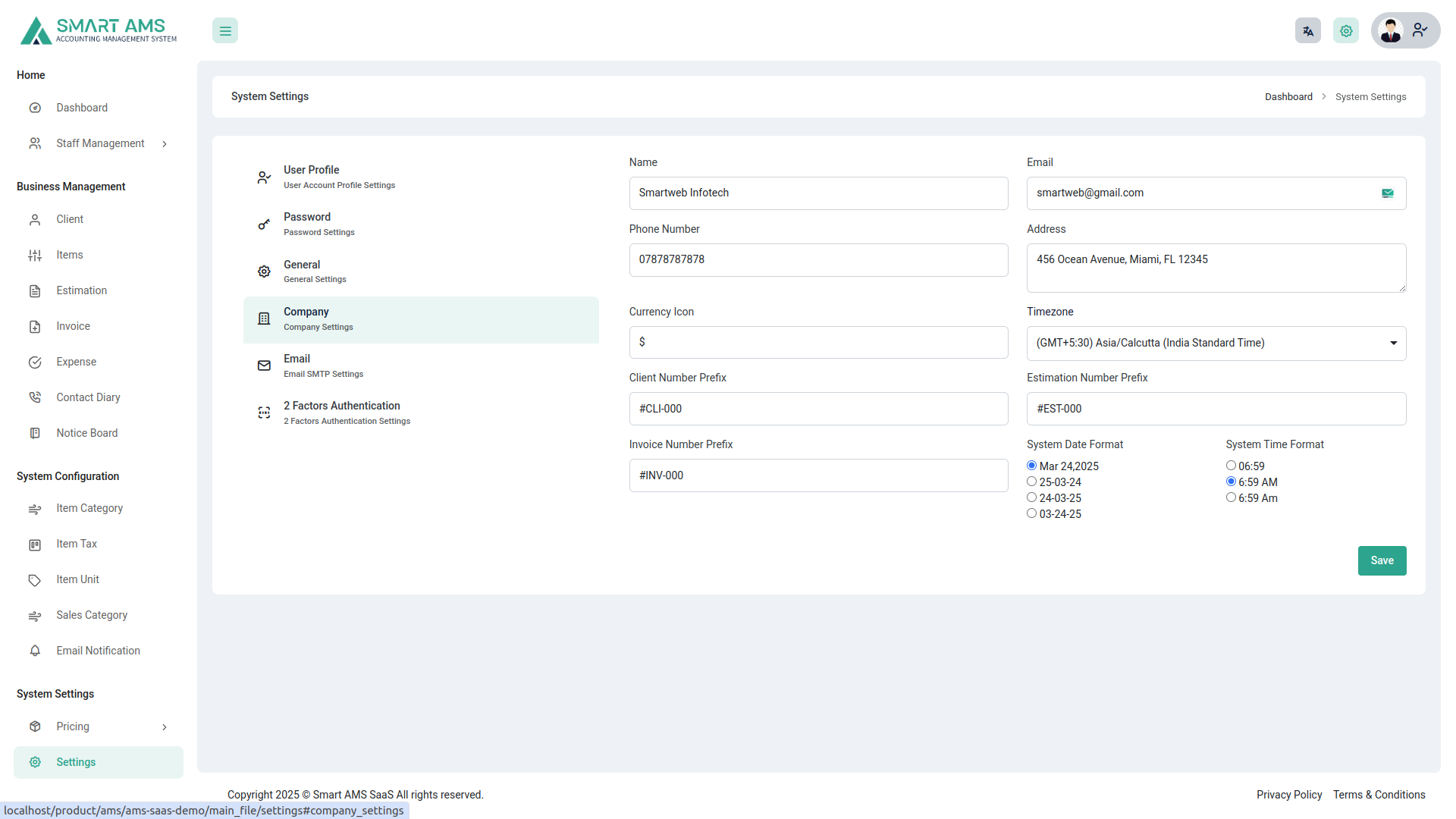The height and width of the screenshot is (819, 1456).
Task: Open the 2 Factors Authentication settings tab
Action: (x=341, y=413)
